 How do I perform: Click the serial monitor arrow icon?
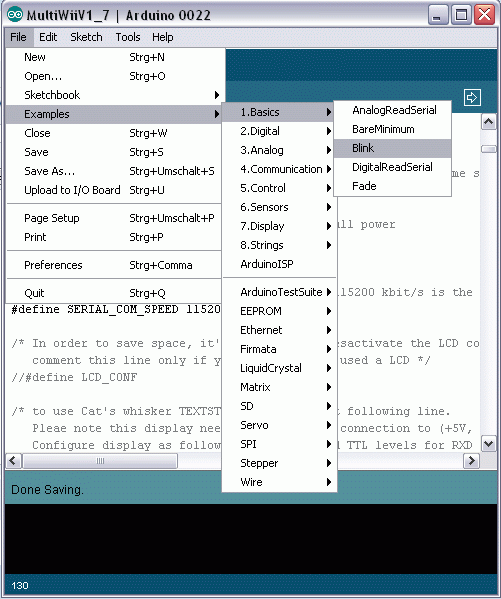point(472,97)
